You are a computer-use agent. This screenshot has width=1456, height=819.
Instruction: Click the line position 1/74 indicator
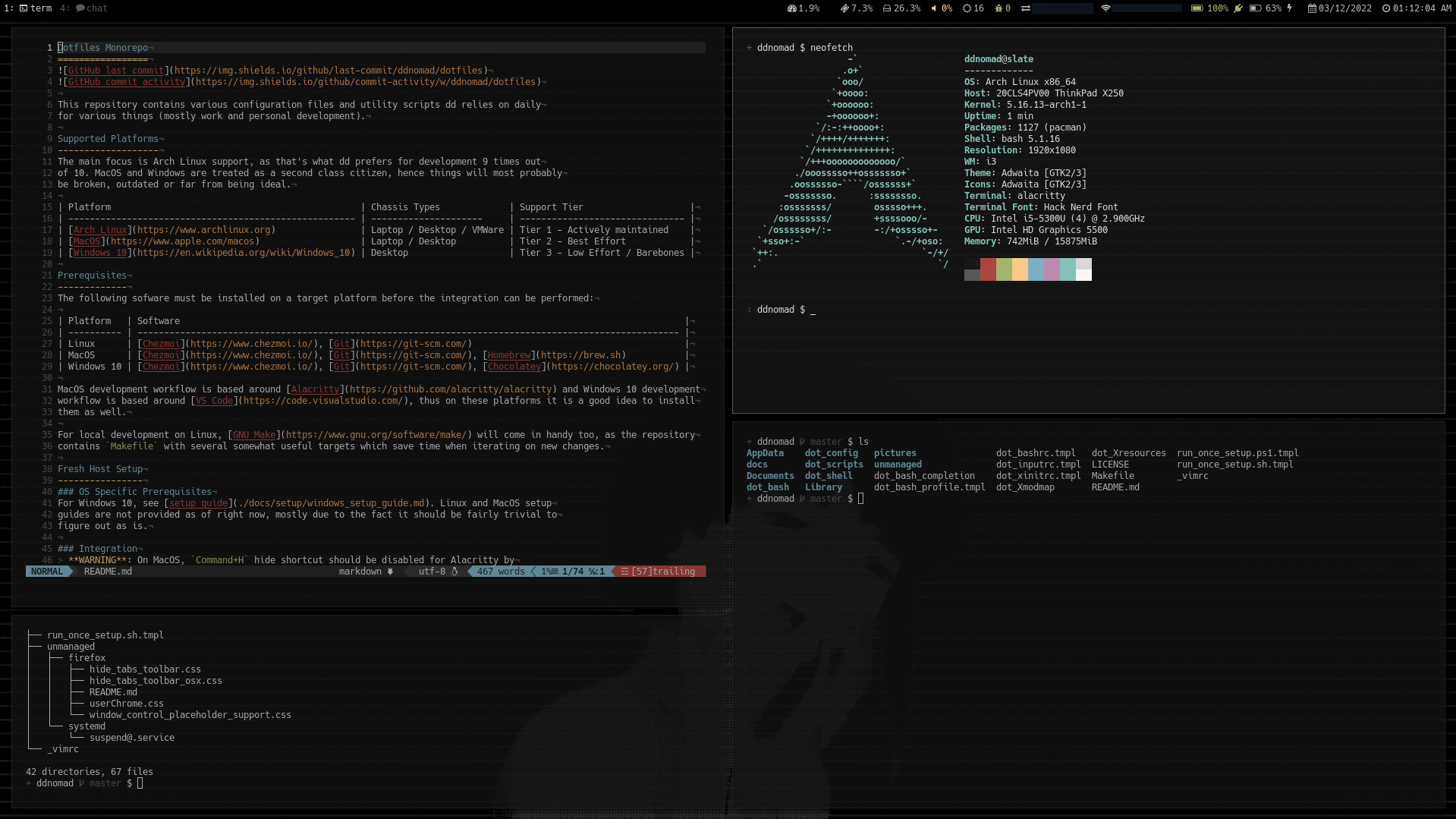click(573, 572)
